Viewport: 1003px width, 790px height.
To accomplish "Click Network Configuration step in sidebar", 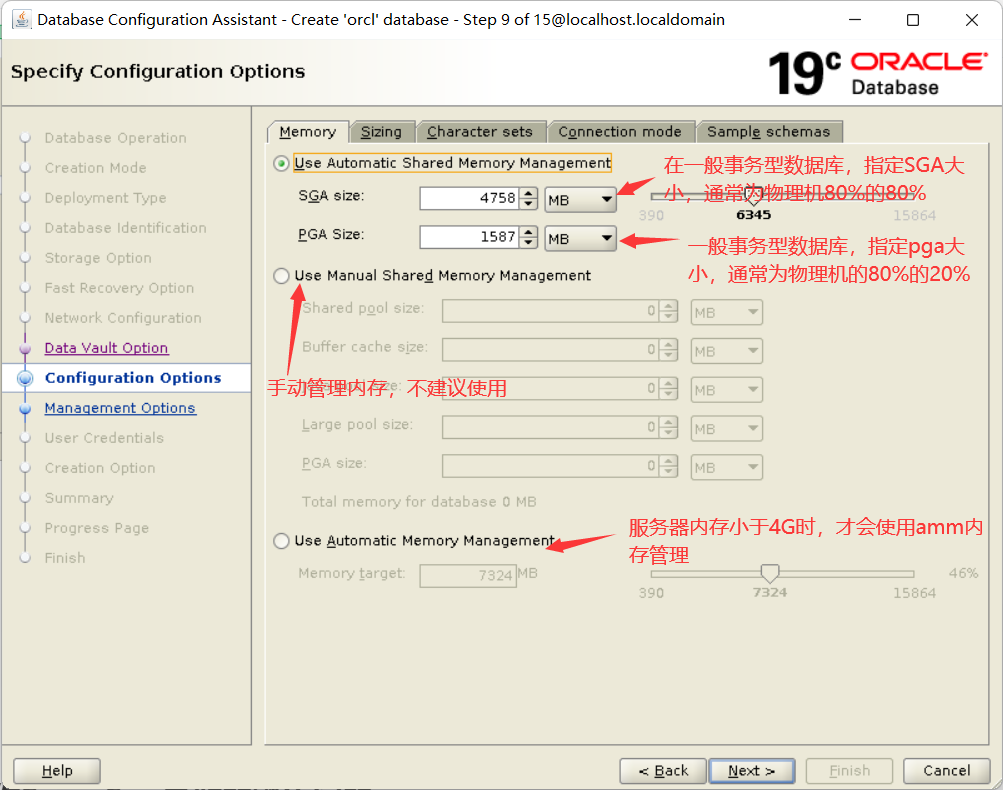I will coord(123,319).
